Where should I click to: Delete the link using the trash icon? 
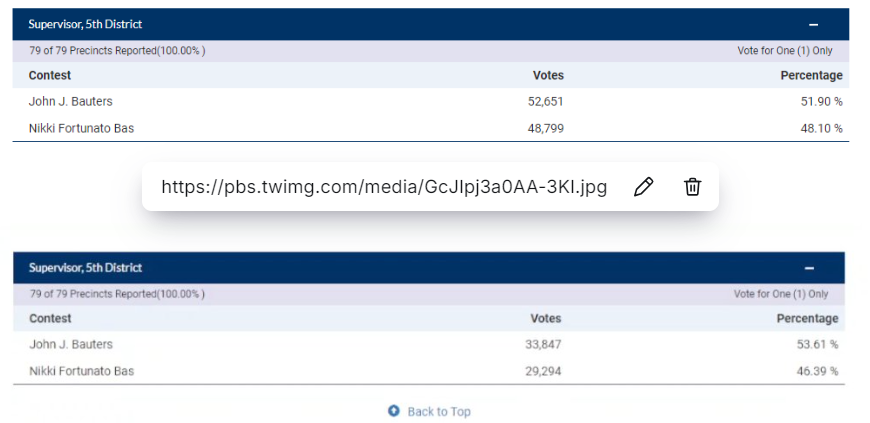(692, 187)
